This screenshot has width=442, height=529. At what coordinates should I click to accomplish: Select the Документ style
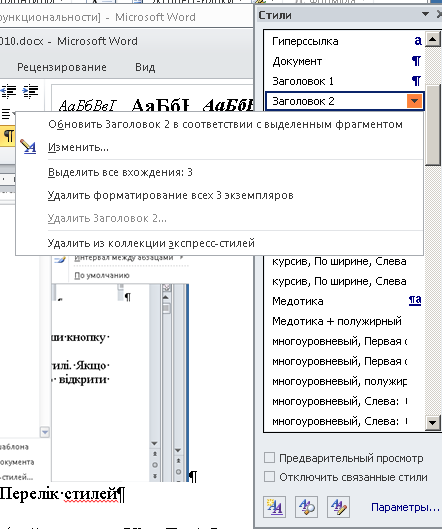pyautogui.click(x=344, y=61)
